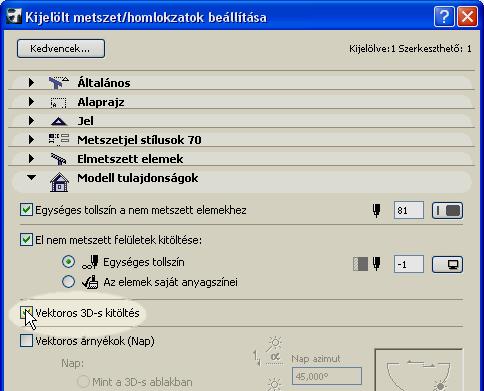The height and width of the screenshot is (391, 484).
Task: Click the Alaprajz floor plan icon
Action: [58, 103]
